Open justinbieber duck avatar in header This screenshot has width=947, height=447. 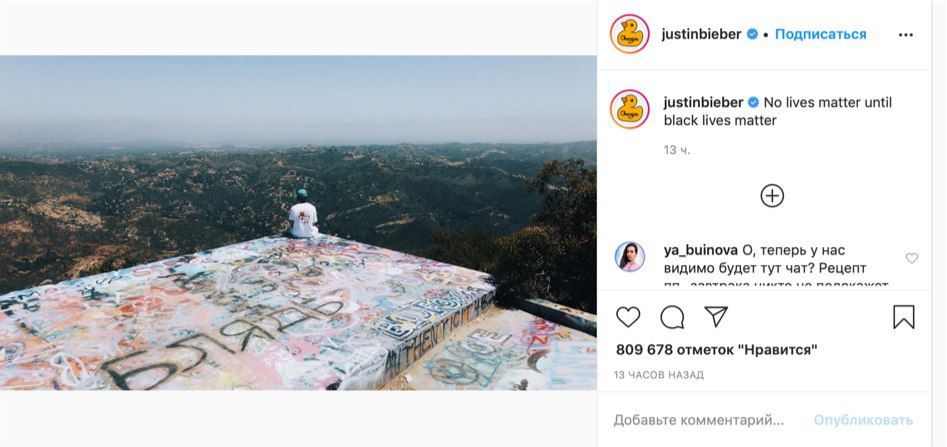click(x=629, y=34)
